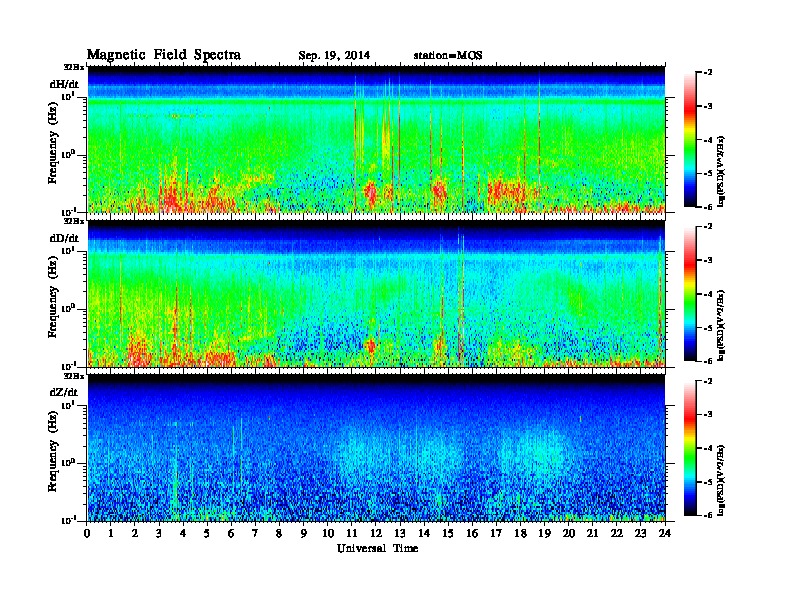Viewport: 792px width, 612px height.
Task: Click the "Magnetic Field Spectra" title
Action: click(164, 55)
